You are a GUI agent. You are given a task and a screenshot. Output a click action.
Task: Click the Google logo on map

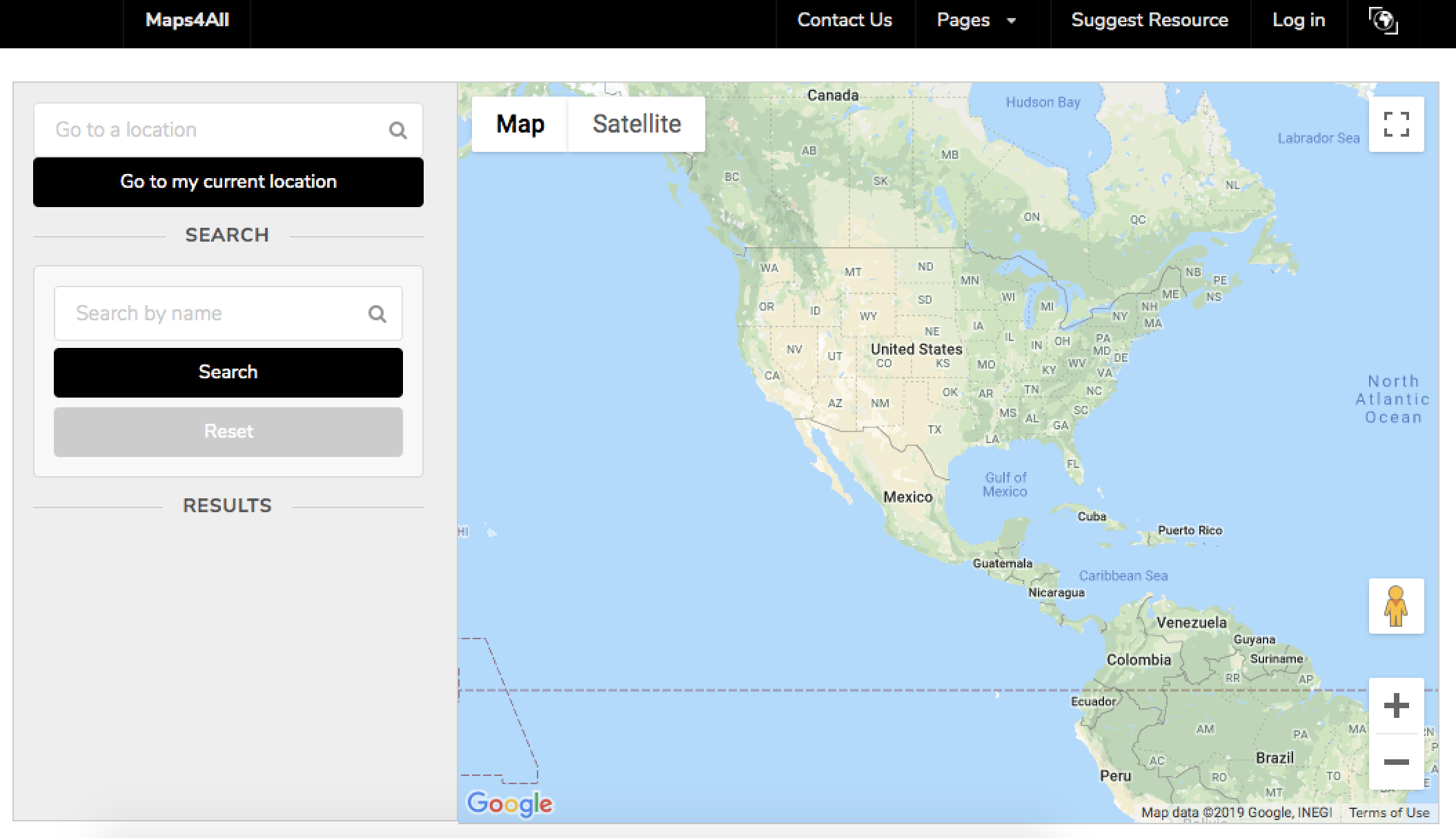(510, 803)
